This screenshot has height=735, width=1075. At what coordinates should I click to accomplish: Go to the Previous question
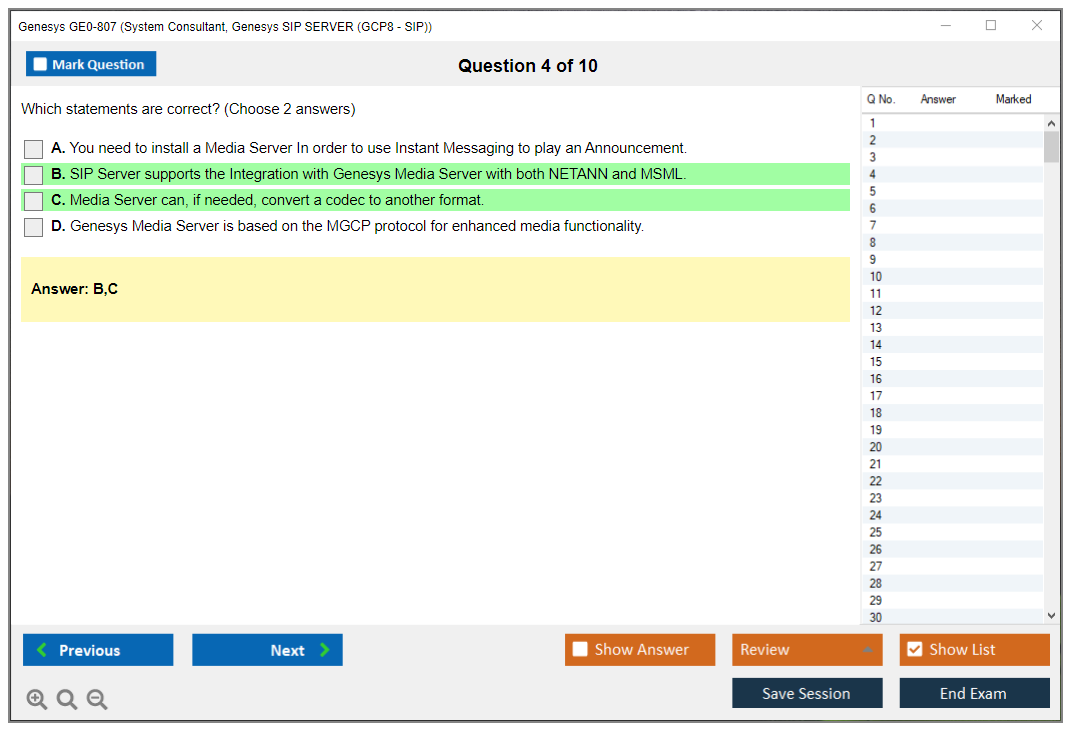tap(98, 650)
